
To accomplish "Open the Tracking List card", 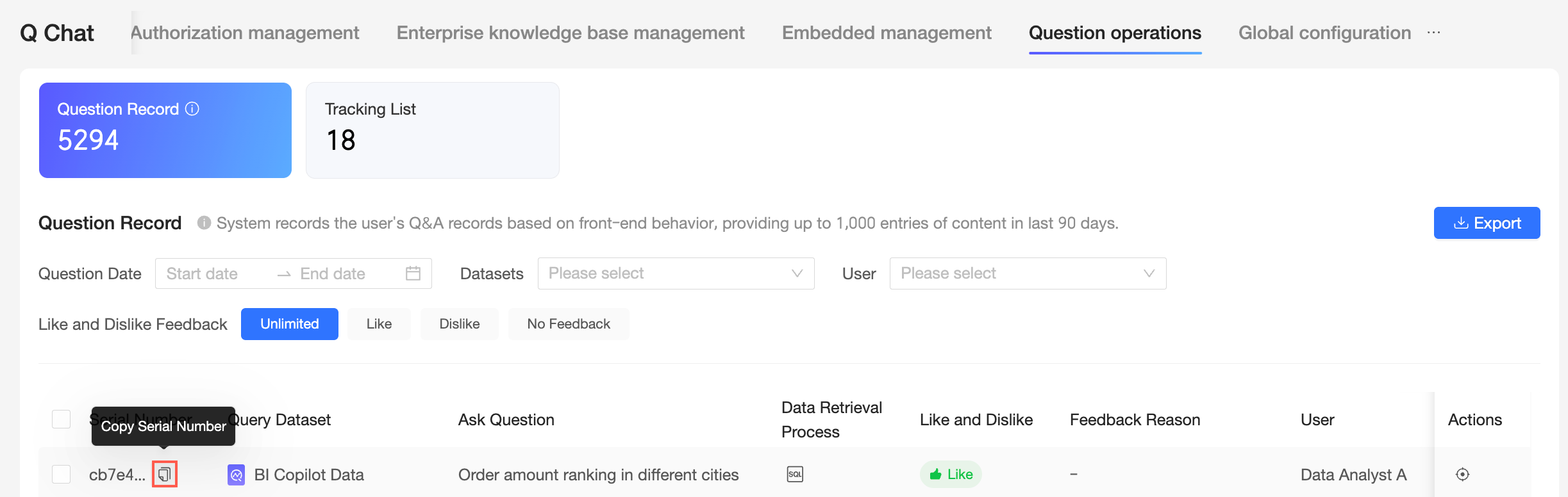I will click(433, 130).
